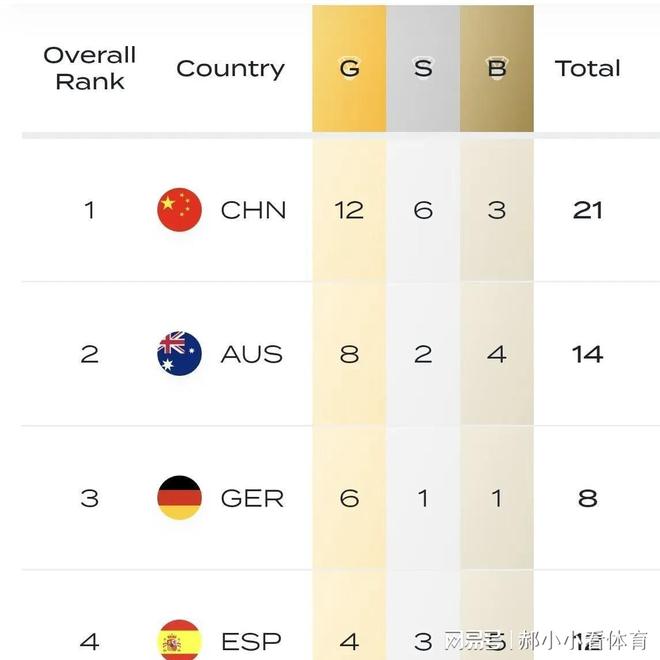Click the Total column header
Viewport: 660px width, 660px height.
tap(588, 69)
